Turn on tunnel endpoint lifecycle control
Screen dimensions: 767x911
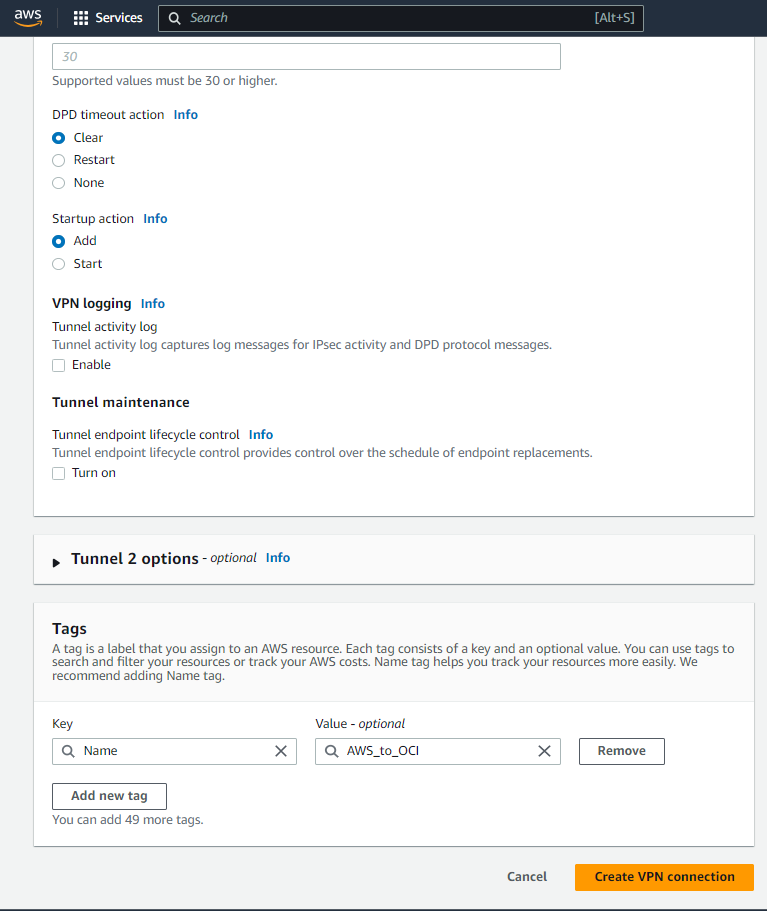point(59,473)
